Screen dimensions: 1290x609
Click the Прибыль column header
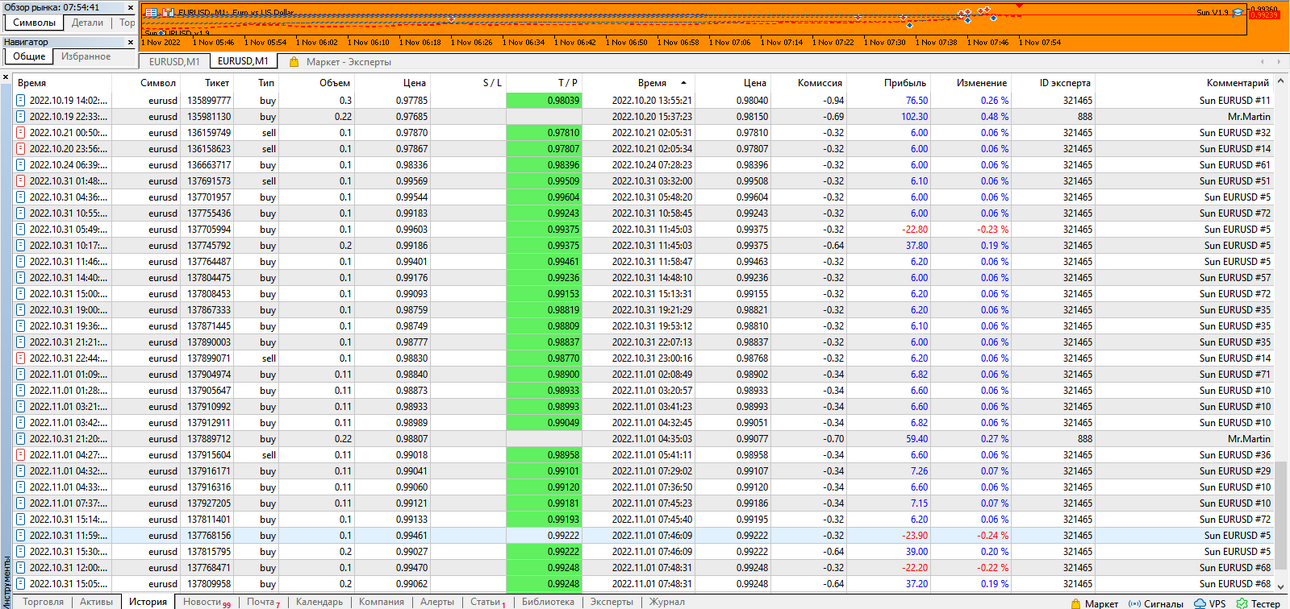(906, 83)
